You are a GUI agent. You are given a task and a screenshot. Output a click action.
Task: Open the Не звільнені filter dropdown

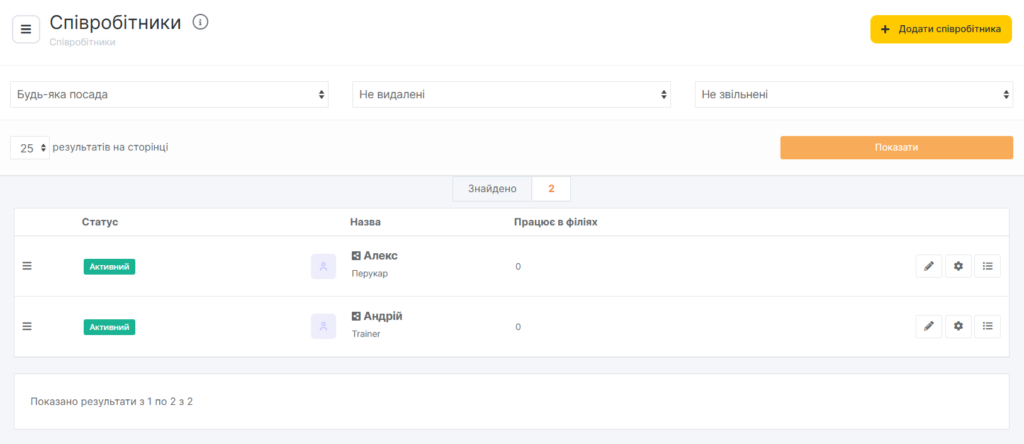point(854,94)
